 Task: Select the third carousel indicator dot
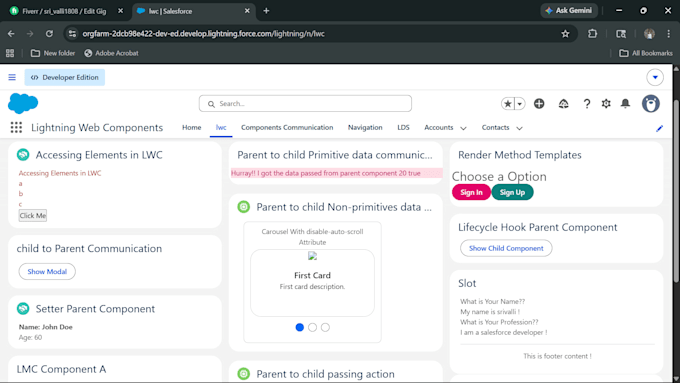(325, 327)
